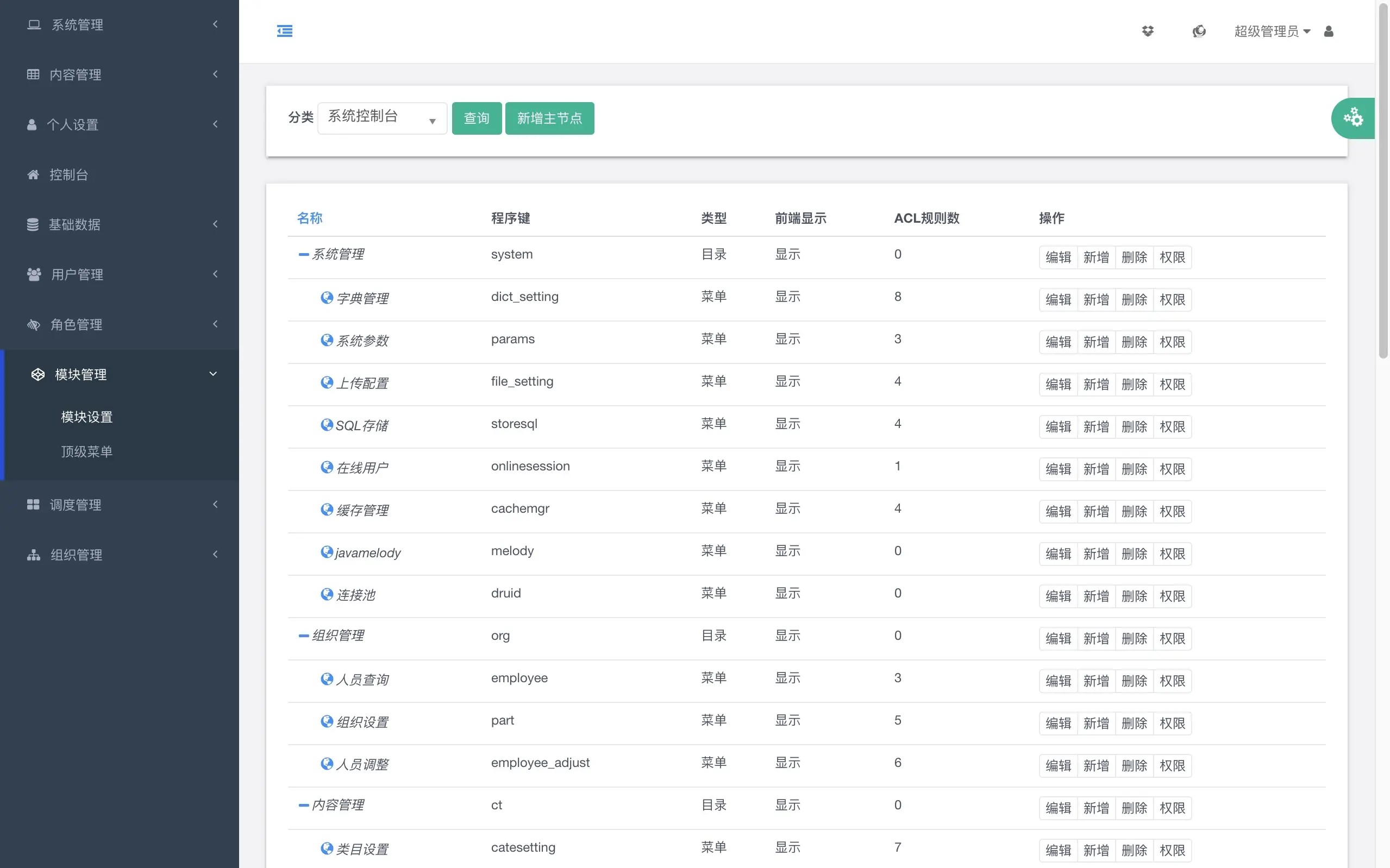
Task: Click the globe icon beside 连接池
Action: (327, 594)
